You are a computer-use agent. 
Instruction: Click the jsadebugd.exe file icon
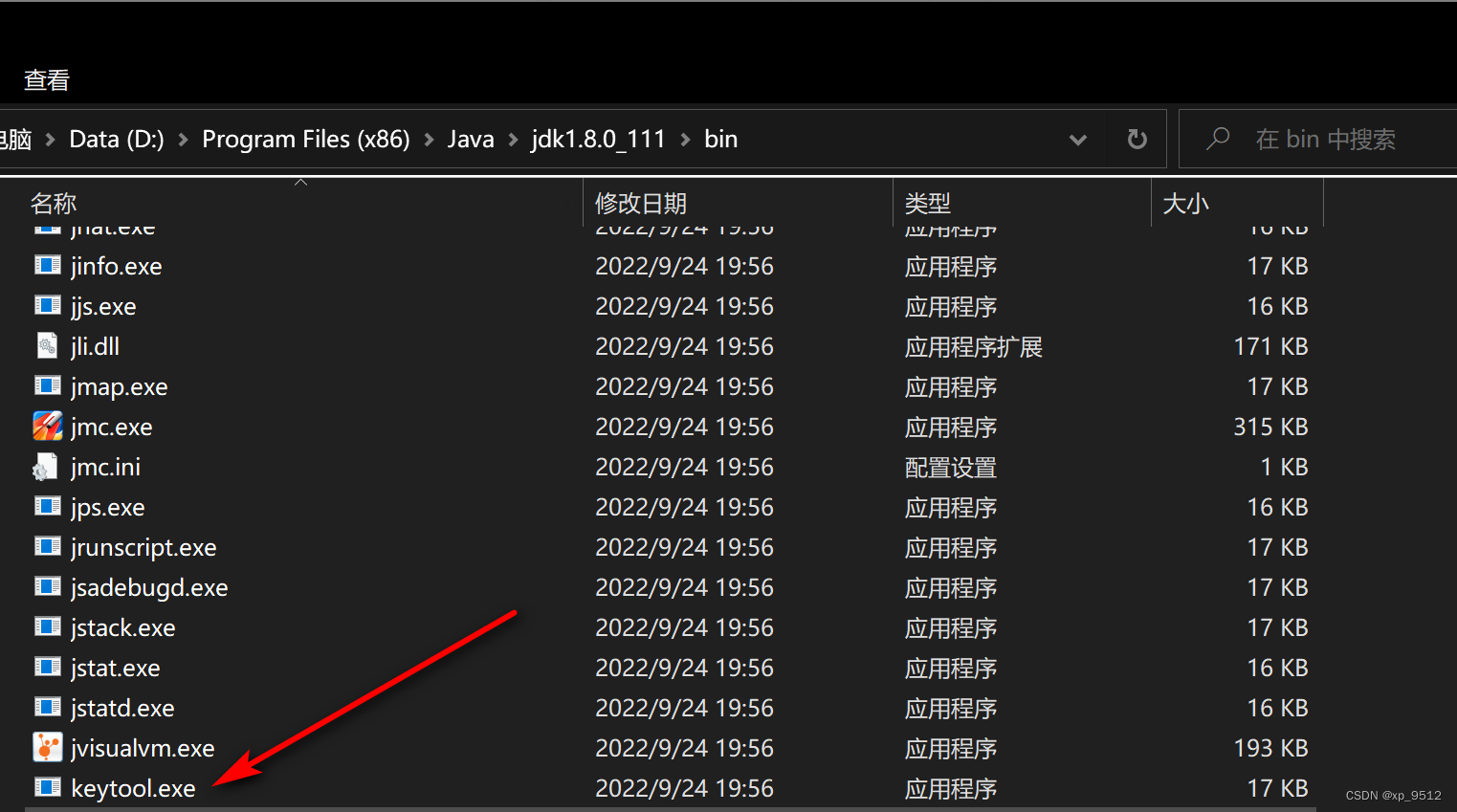(x=48, y=586)
